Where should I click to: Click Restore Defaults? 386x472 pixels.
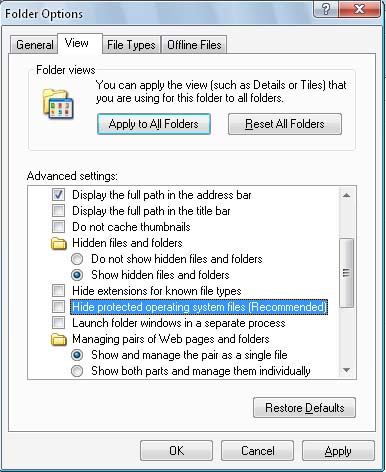tap(304, 408)
